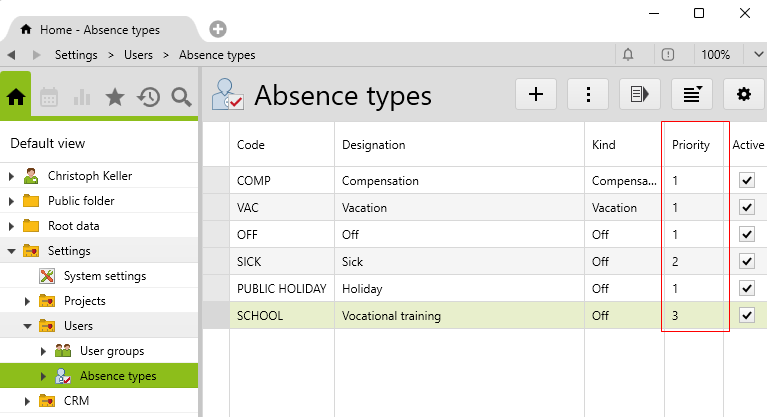Click Users in the breadcrumb path

pos(138,55)
